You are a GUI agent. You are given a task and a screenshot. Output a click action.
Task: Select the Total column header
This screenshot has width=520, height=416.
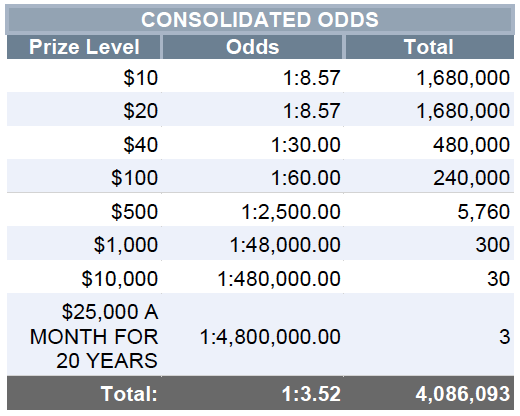click(429, 47)
